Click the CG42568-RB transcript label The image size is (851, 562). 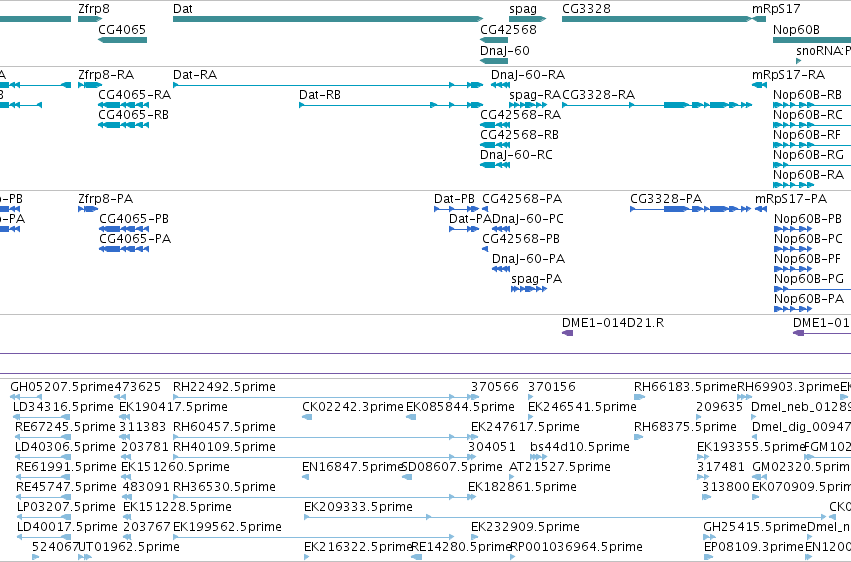pyautogui.click(x=519, y=135)
